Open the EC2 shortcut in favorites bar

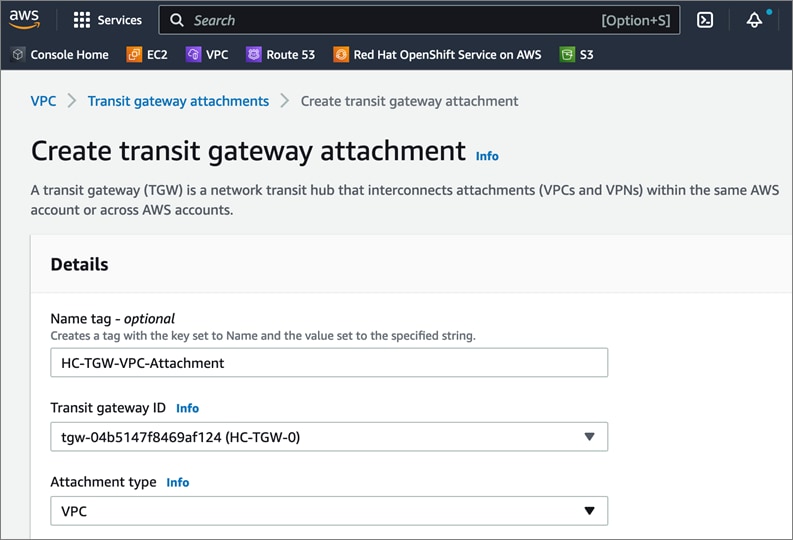pos(147,55)
